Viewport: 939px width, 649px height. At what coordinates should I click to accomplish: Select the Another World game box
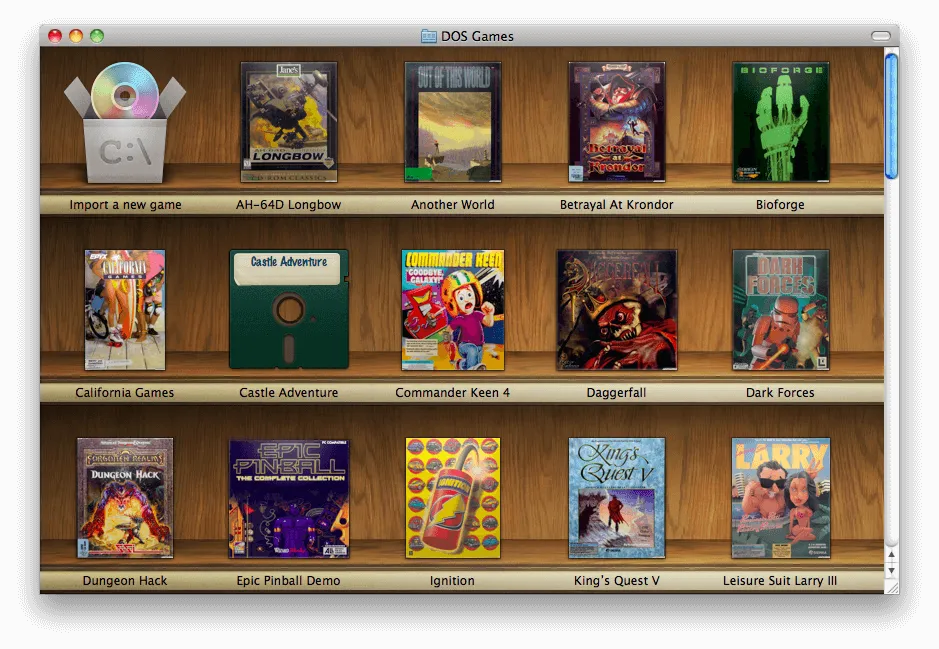coord(452,120)
